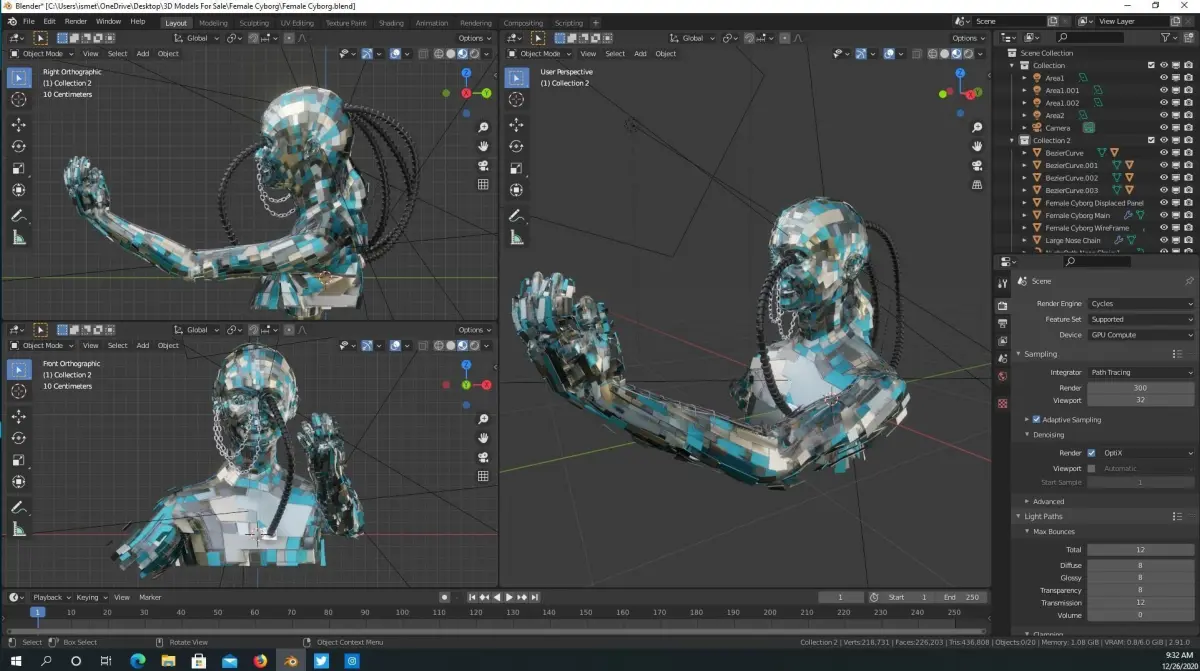Click the timeline End frame field
The height and width of the screenshot is (671, 1200).
click(x=961, y=597)
